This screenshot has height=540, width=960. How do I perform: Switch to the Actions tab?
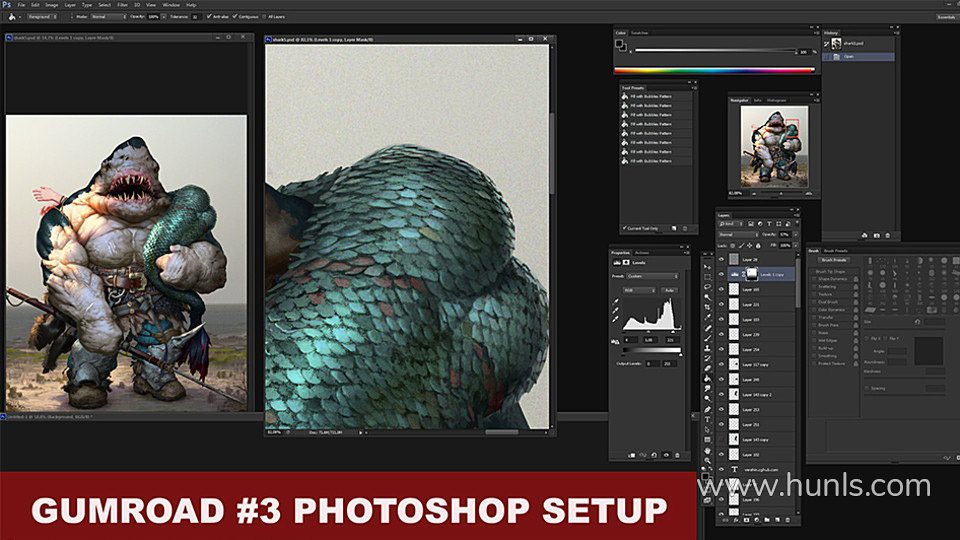(642, 253)
